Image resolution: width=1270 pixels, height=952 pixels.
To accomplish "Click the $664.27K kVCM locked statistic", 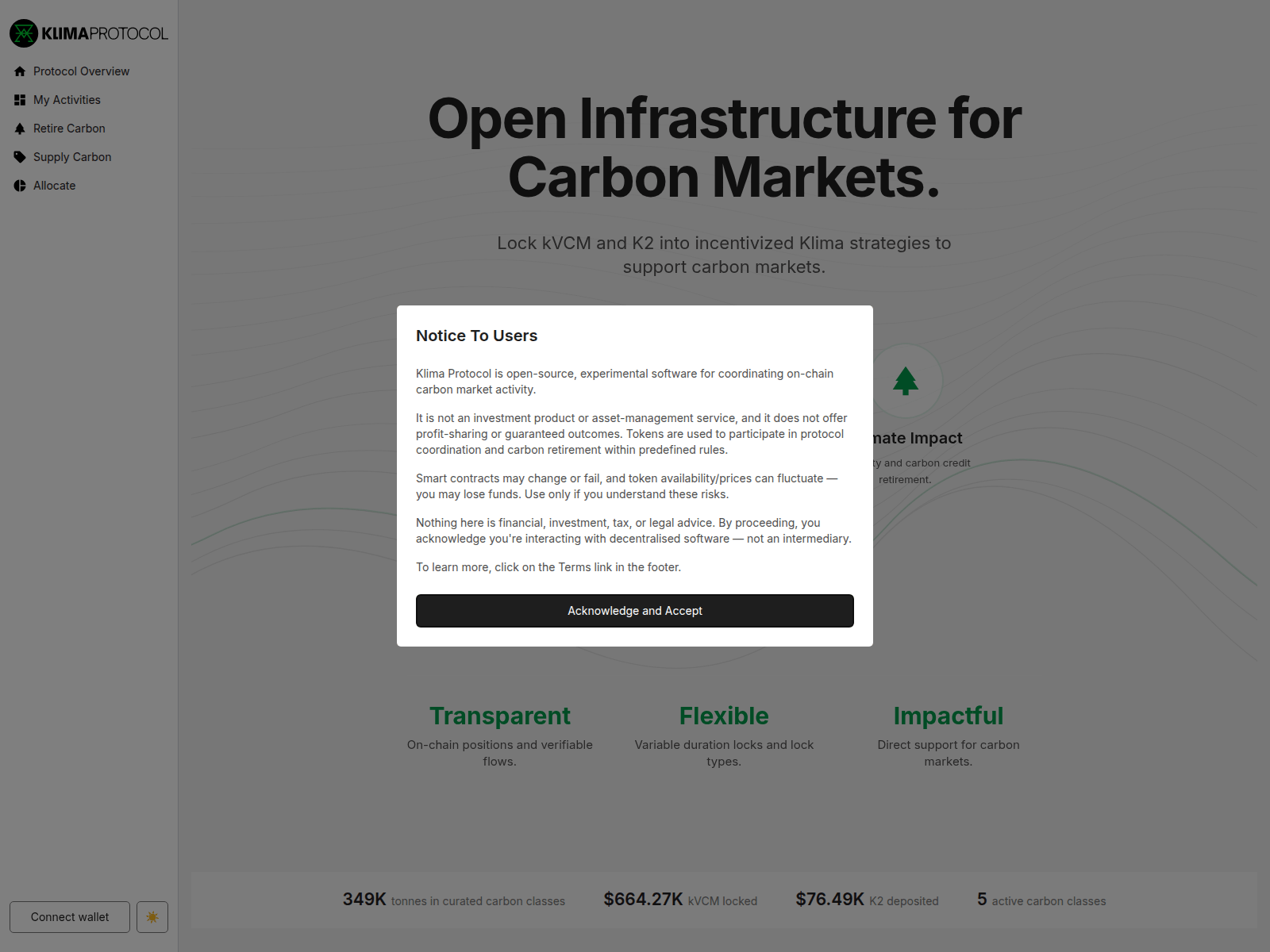I will click(x=680, y=900).
